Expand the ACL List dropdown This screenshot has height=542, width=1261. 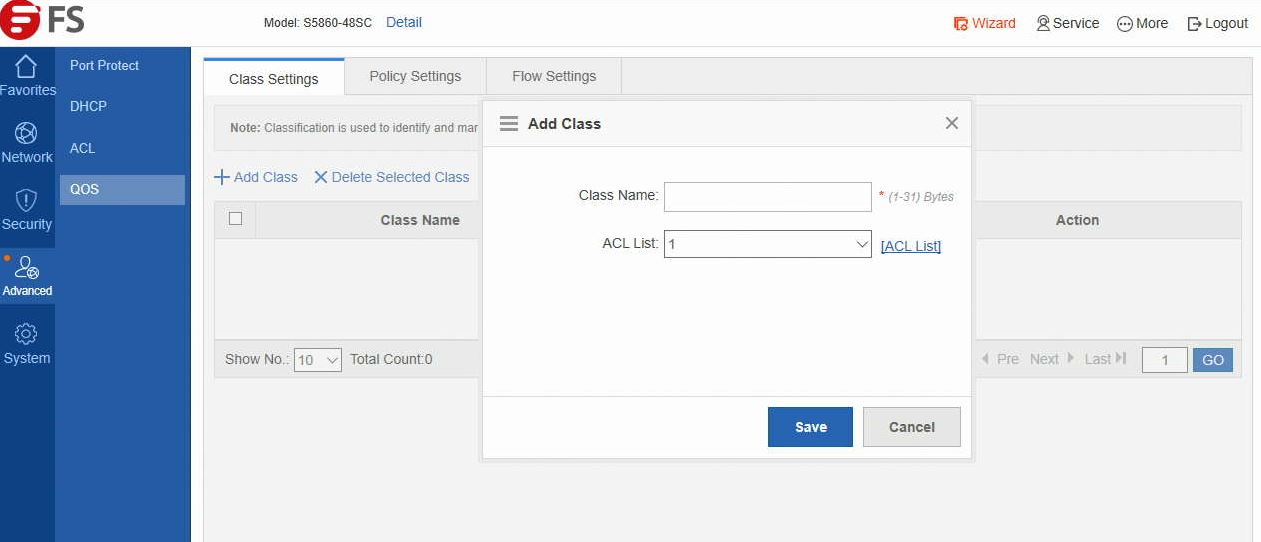tap(768, 244)
